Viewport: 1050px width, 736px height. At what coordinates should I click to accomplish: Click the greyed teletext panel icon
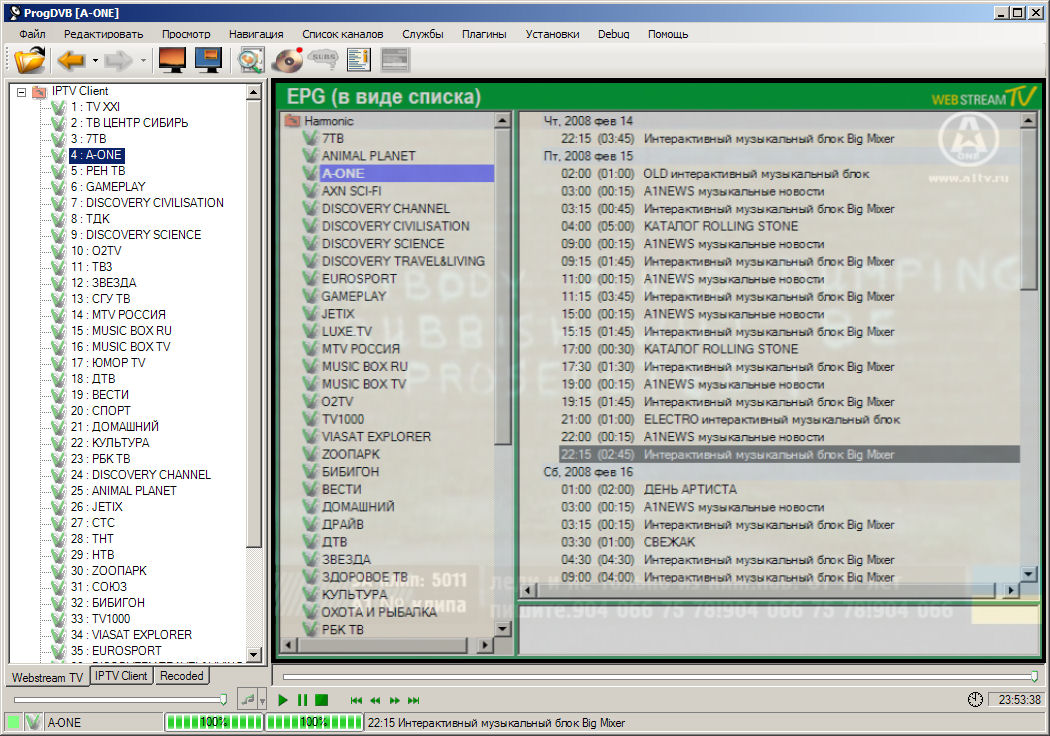coord(394,60)
